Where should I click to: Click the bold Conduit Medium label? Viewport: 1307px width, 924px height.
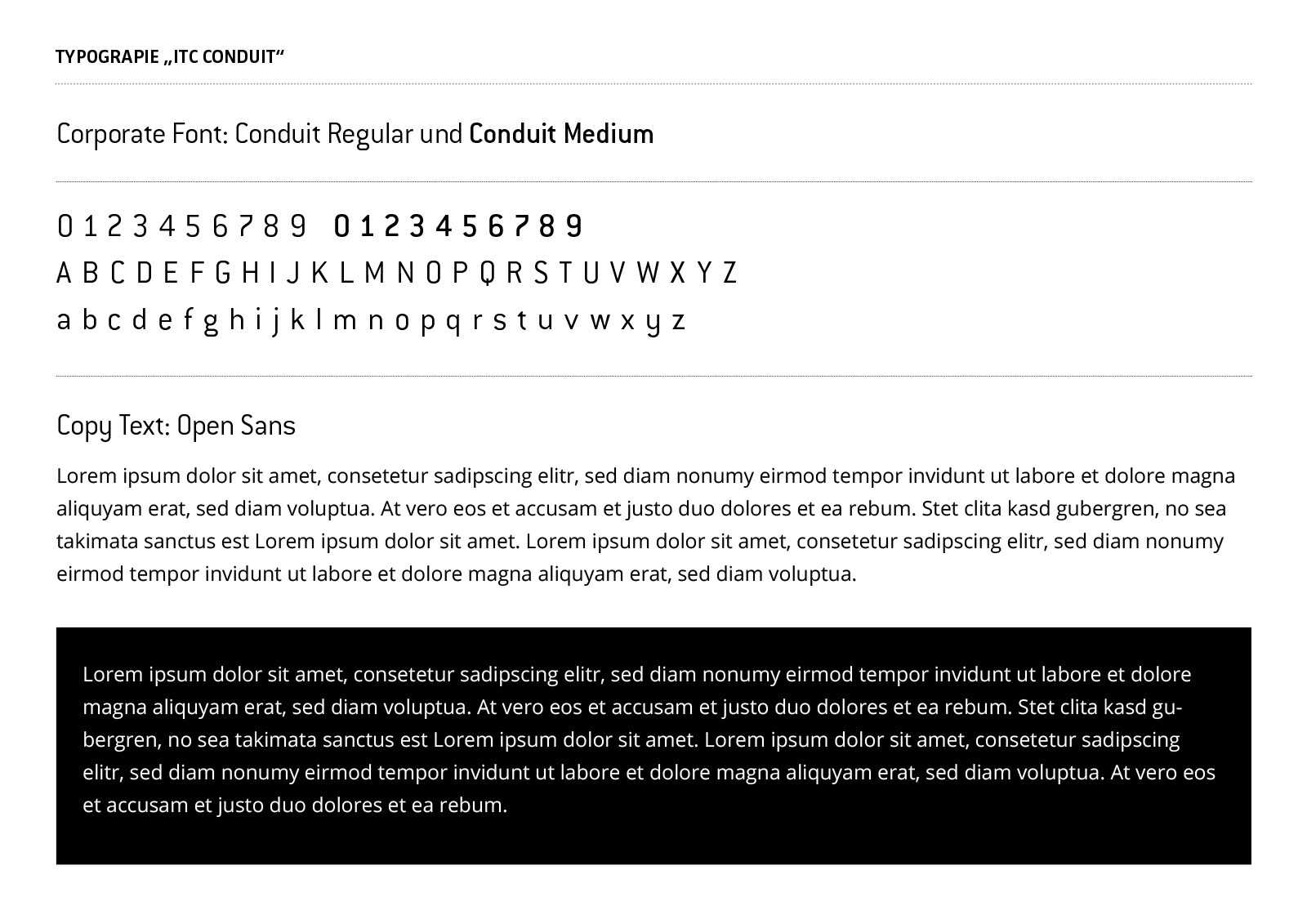[561, 134]
